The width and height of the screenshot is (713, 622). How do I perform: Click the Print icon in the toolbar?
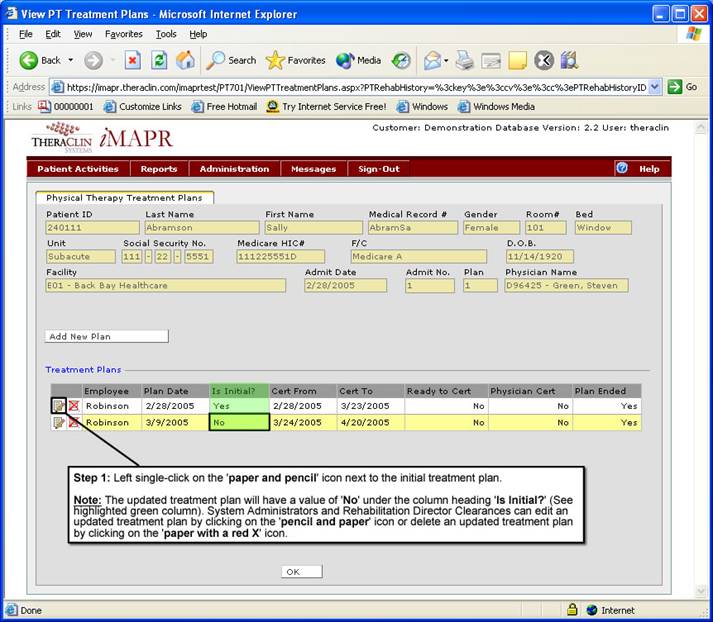click(465, 60)
